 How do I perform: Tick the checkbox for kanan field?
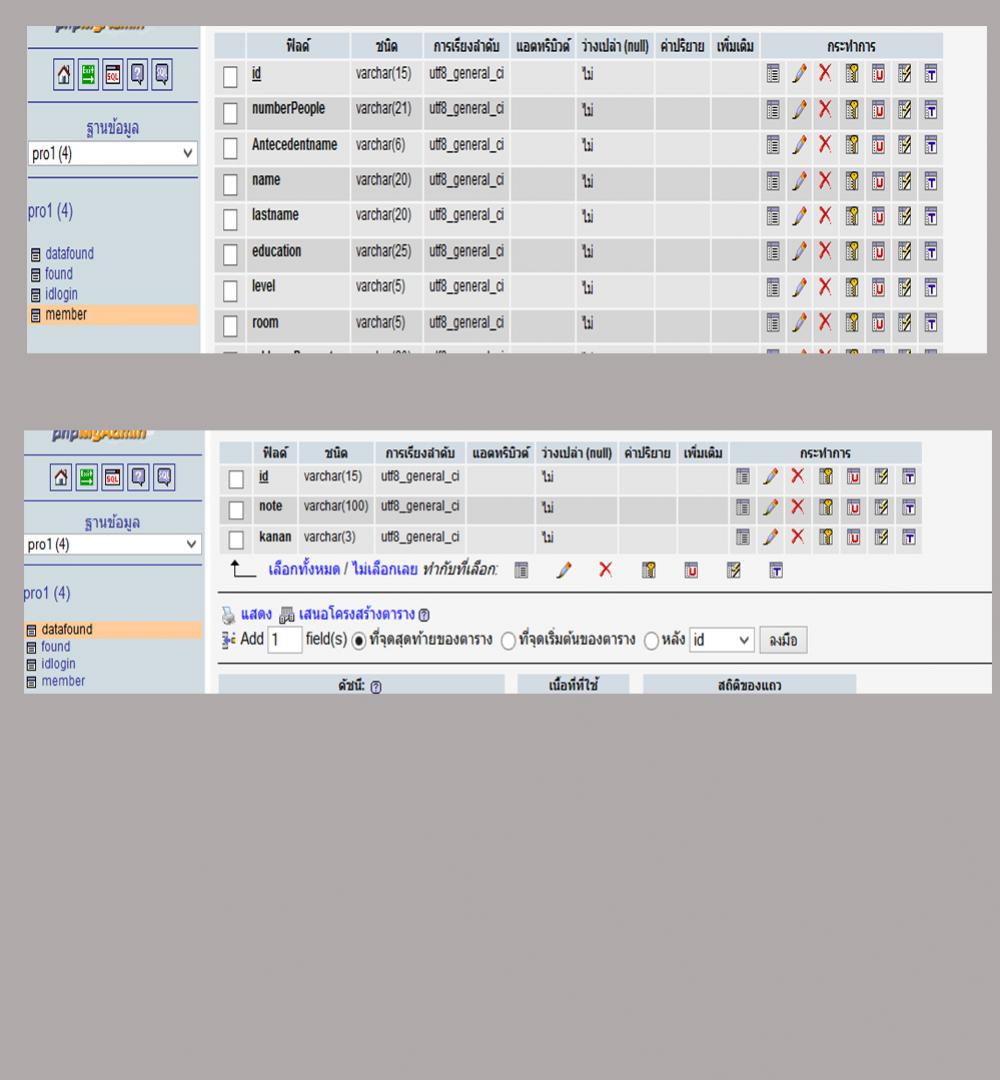(x=236, y=539)
